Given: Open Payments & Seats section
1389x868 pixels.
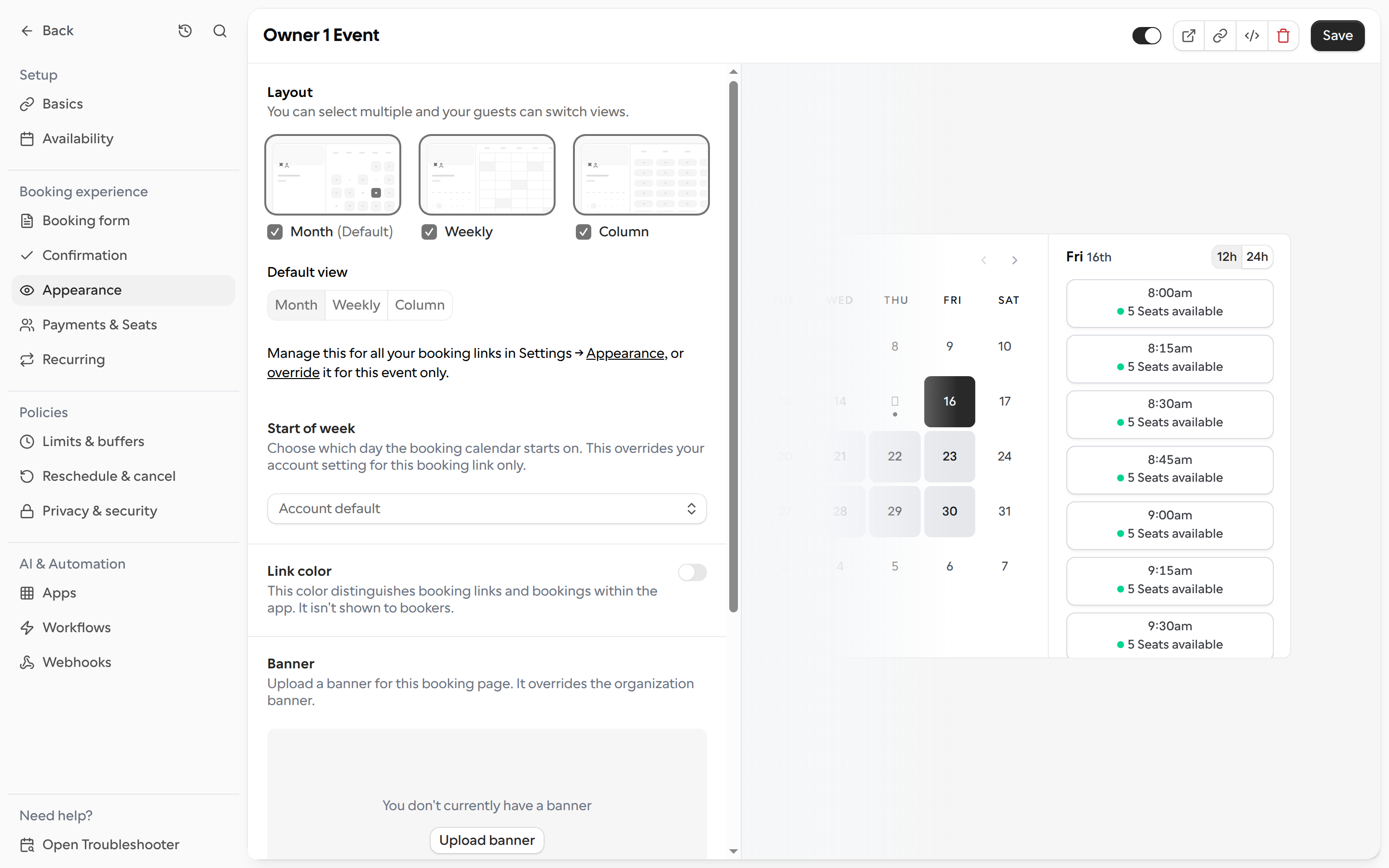Looking at the screenshot, I should tap(123, 325).
